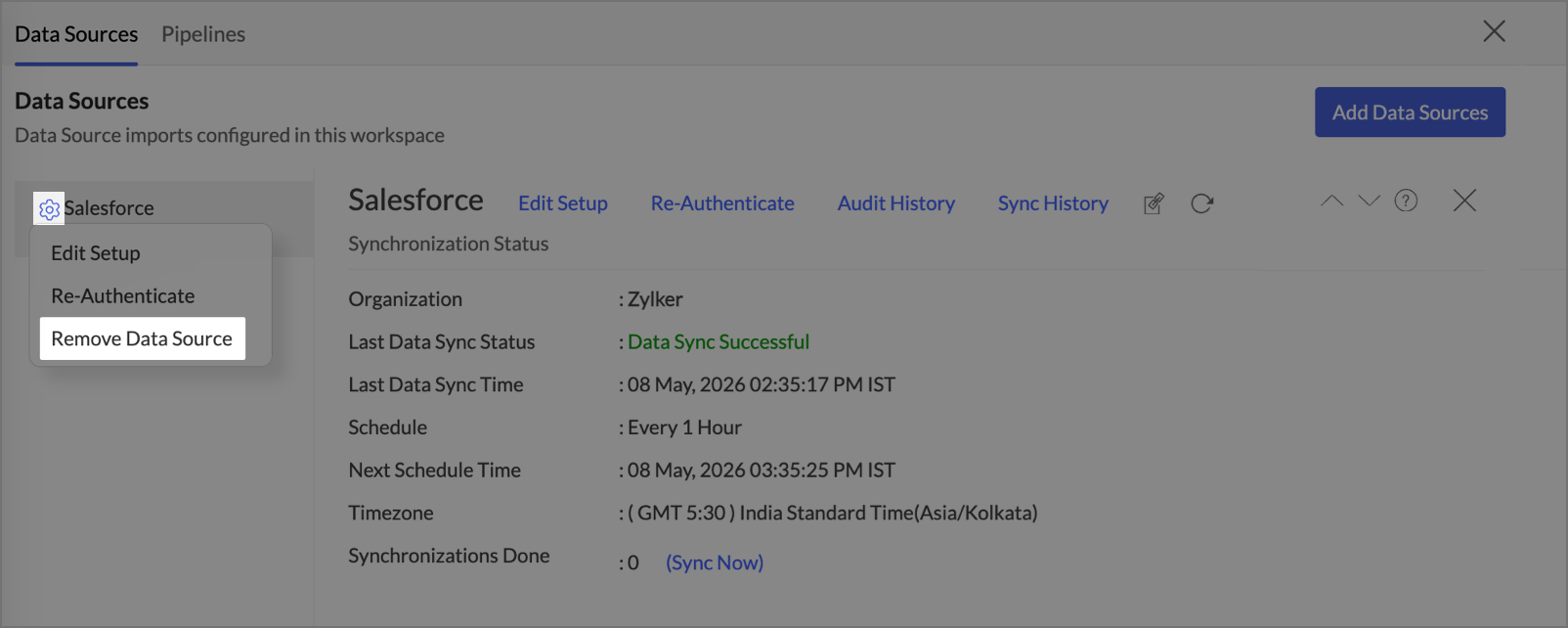Click the Data Sources section heading

tap(82, 101)
